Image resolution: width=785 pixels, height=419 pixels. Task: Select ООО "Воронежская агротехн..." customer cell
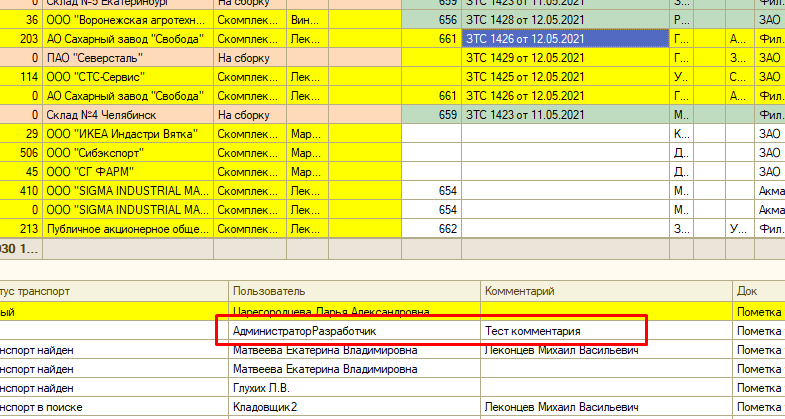[128, 20]
